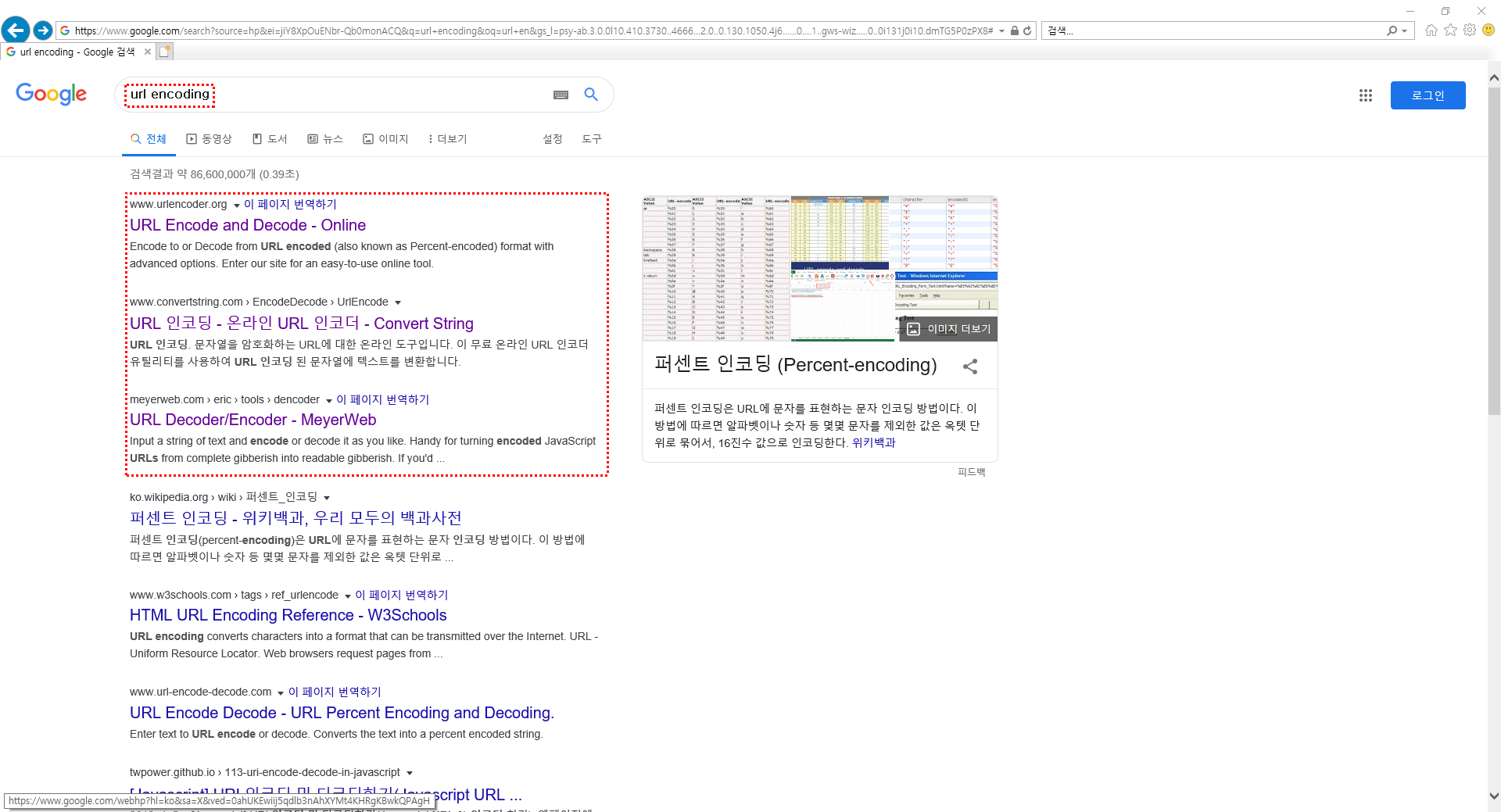Click 피드백 under knowledge panel
The width and height of the screenshot is (1501, 812).
coord(972,472)
